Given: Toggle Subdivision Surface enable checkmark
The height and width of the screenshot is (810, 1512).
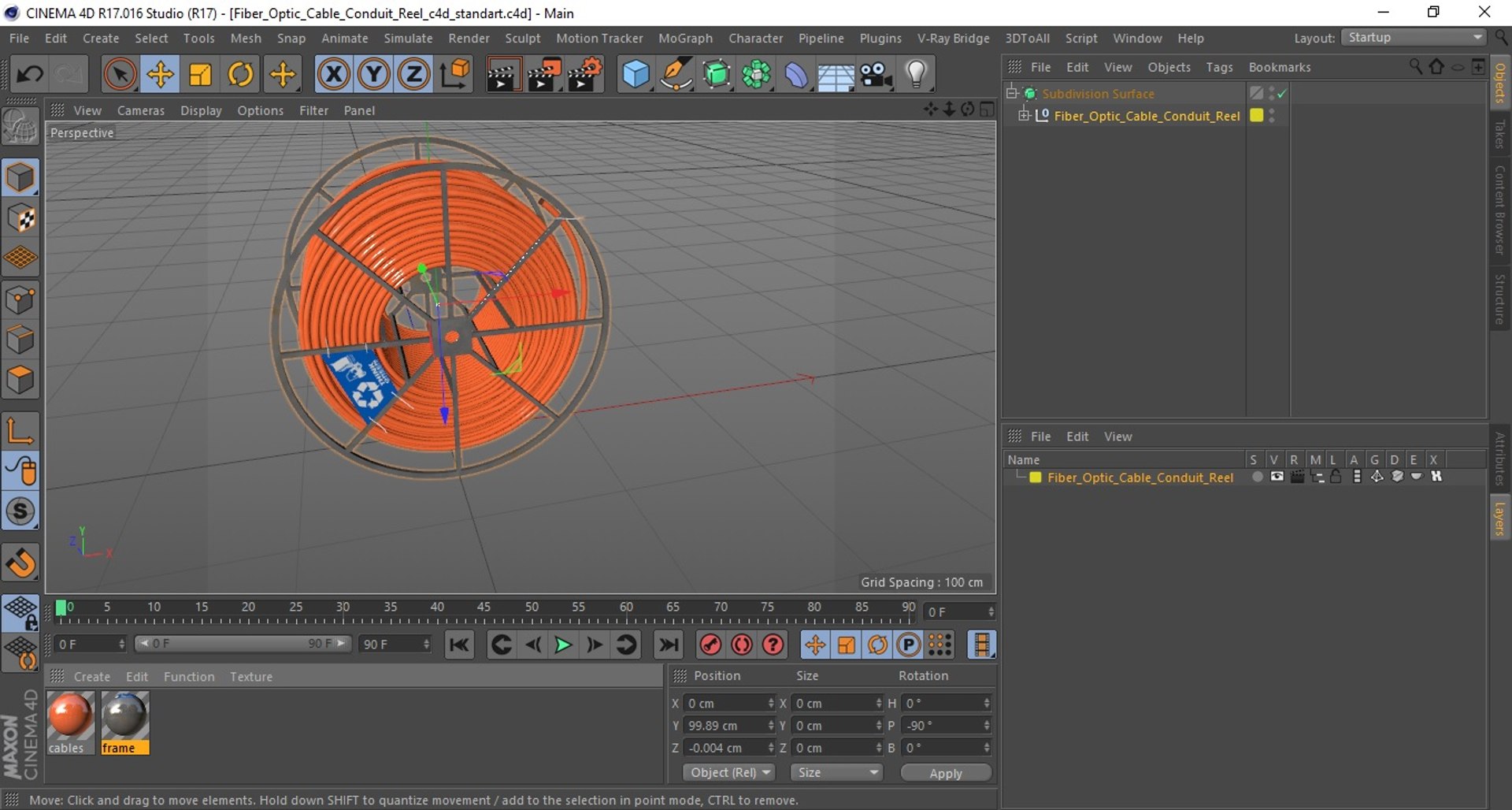Looking at the screenshot, I should pos(1282,94).
